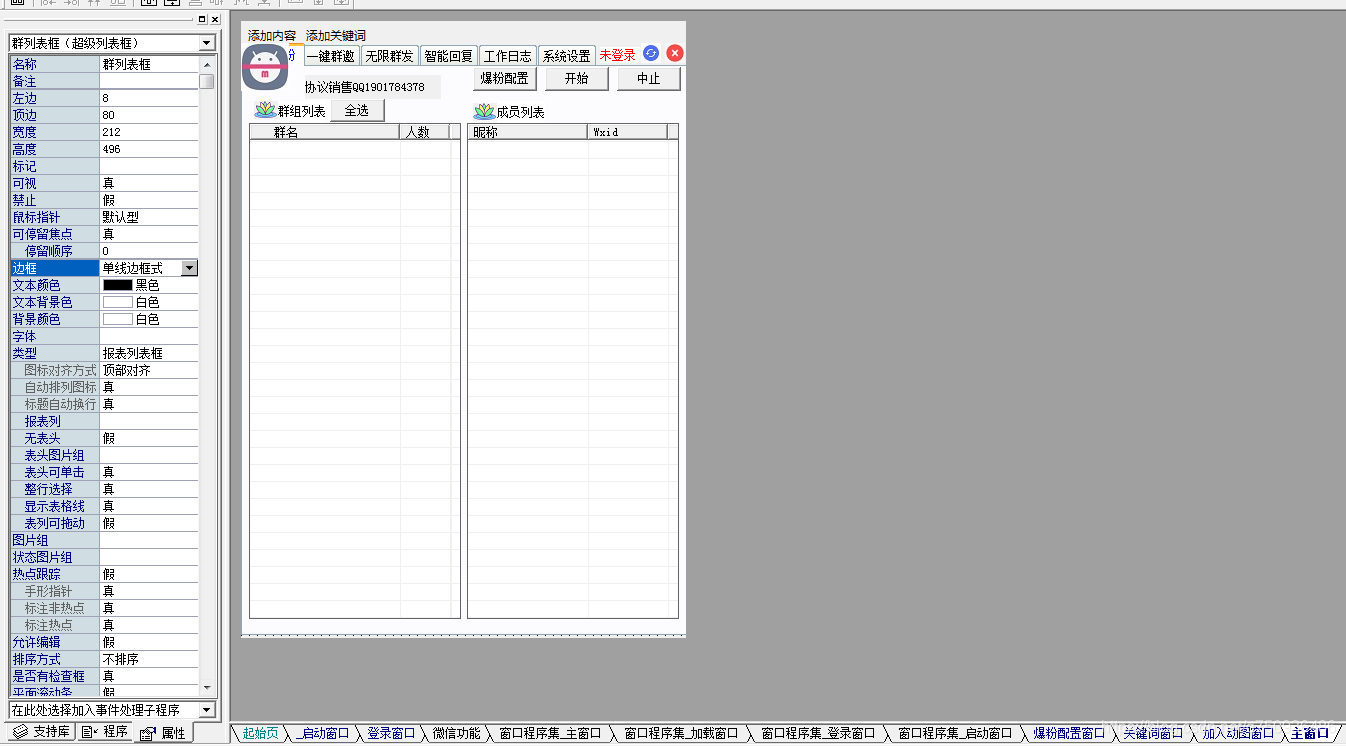Switch to the 程序 panel tab

(x=105, y=732)
